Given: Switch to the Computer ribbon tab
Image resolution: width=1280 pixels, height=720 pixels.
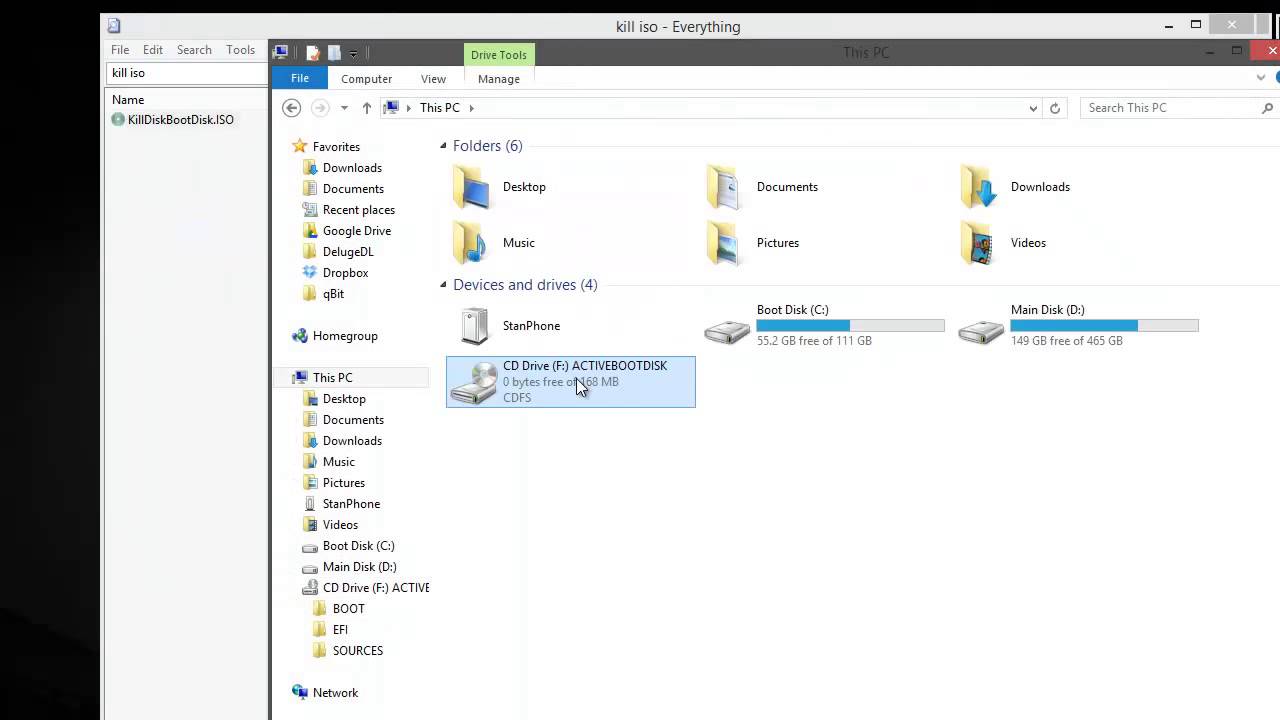Looking at the screenshot, I should [366, 79].
